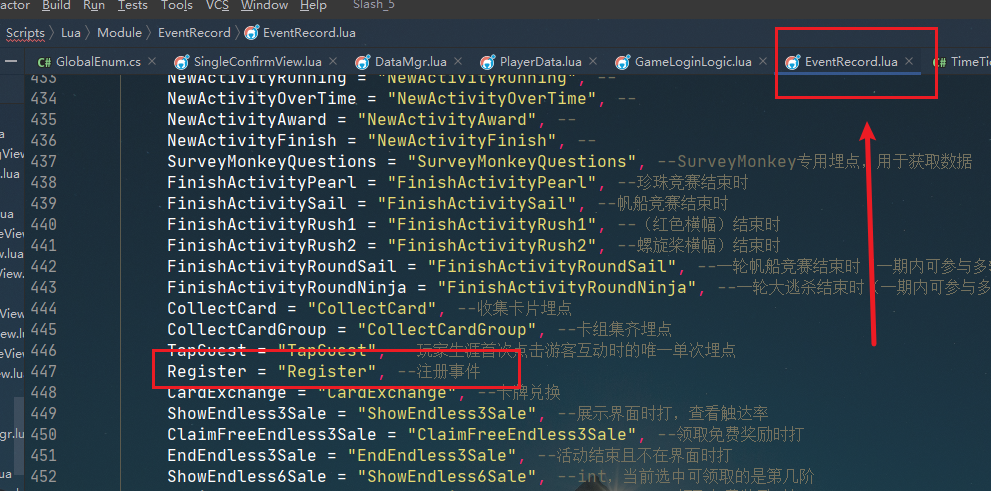Switch to the PlayerData.lua tab

click(x=540, y=62)
